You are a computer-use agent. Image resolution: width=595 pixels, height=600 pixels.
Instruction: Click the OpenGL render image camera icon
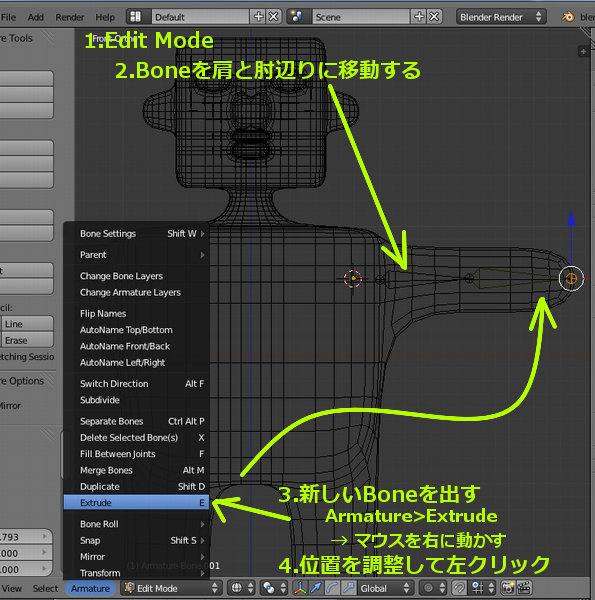click(x=508, y=588)
